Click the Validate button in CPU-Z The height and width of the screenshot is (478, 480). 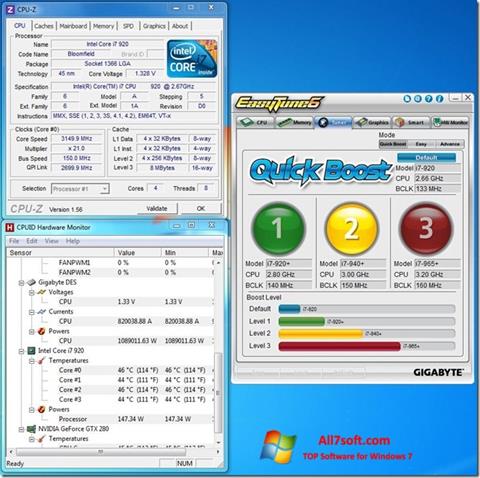coord(157,208)
